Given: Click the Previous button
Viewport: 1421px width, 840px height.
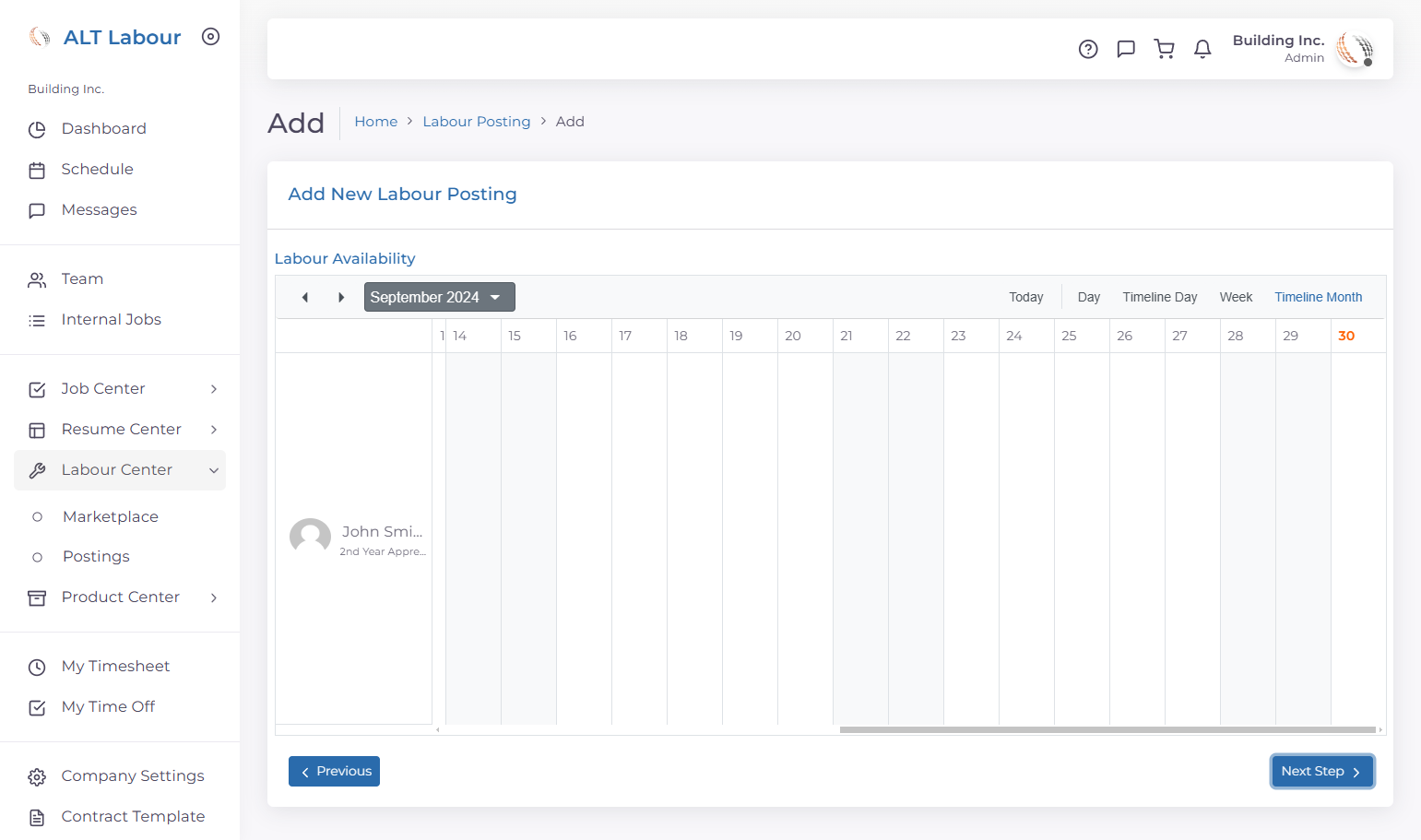Looking at the screenshot, I should tap(334, 772).
